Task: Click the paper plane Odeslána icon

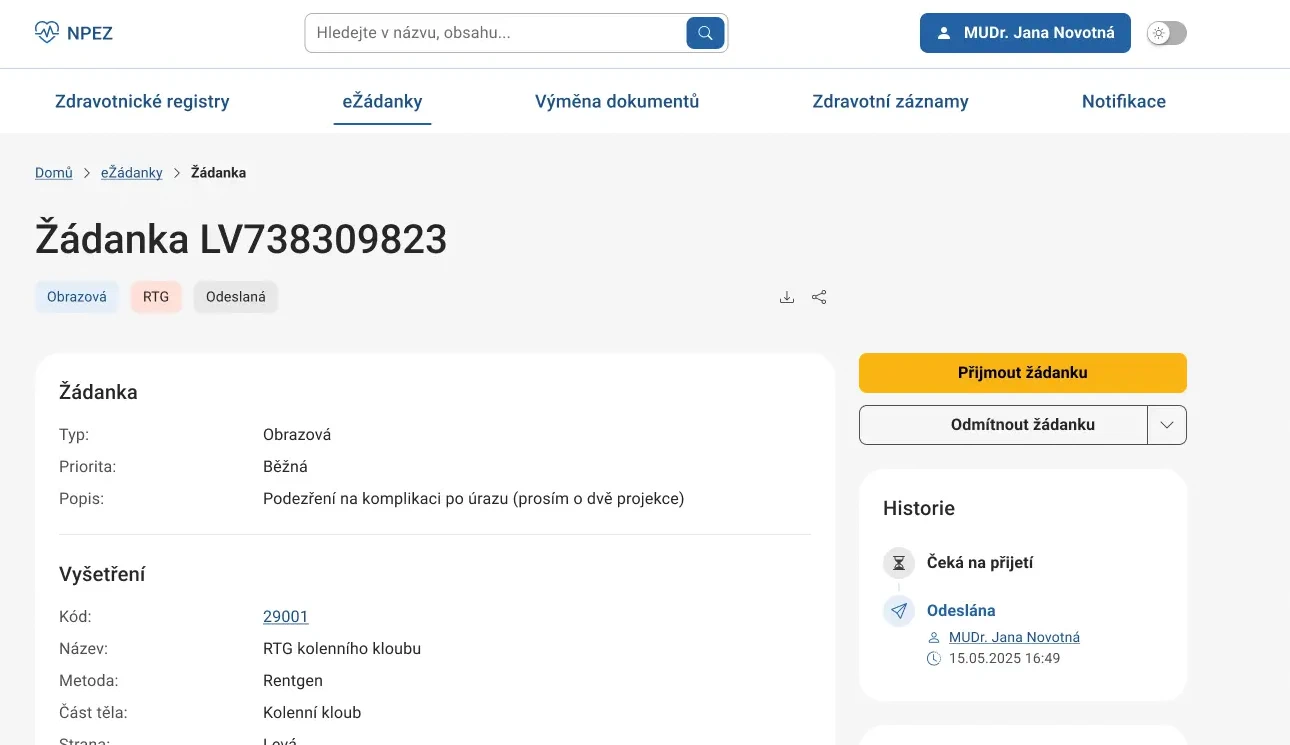Action: [899, 611]
